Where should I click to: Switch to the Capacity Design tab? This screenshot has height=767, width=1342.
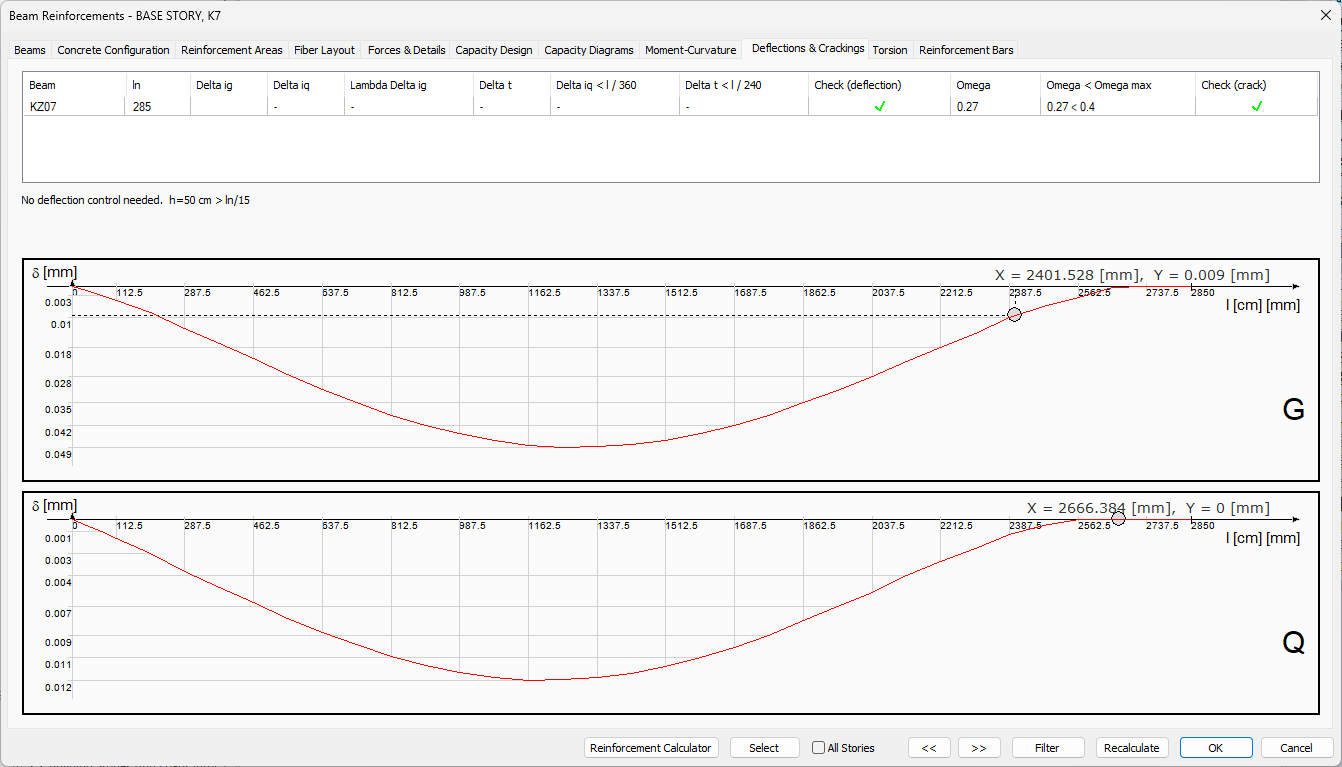pos(493,50)
